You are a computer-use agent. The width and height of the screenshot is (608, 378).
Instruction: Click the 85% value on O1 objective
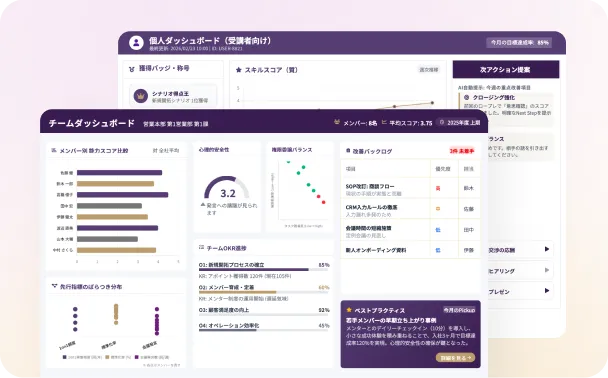point(324,265)
